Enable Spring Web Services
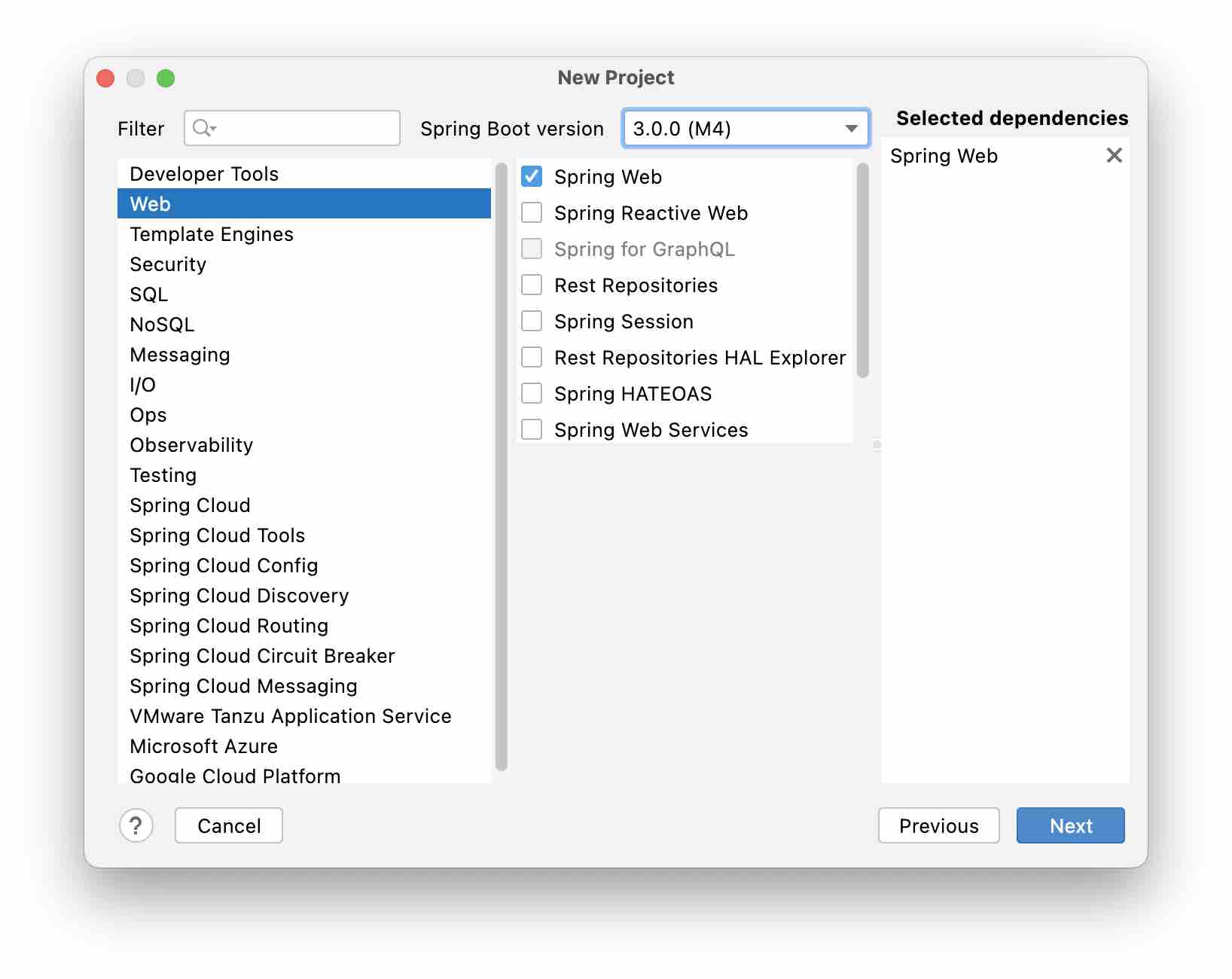The height and width of the screenshot is (979, 1232). [x=531, y=429]
